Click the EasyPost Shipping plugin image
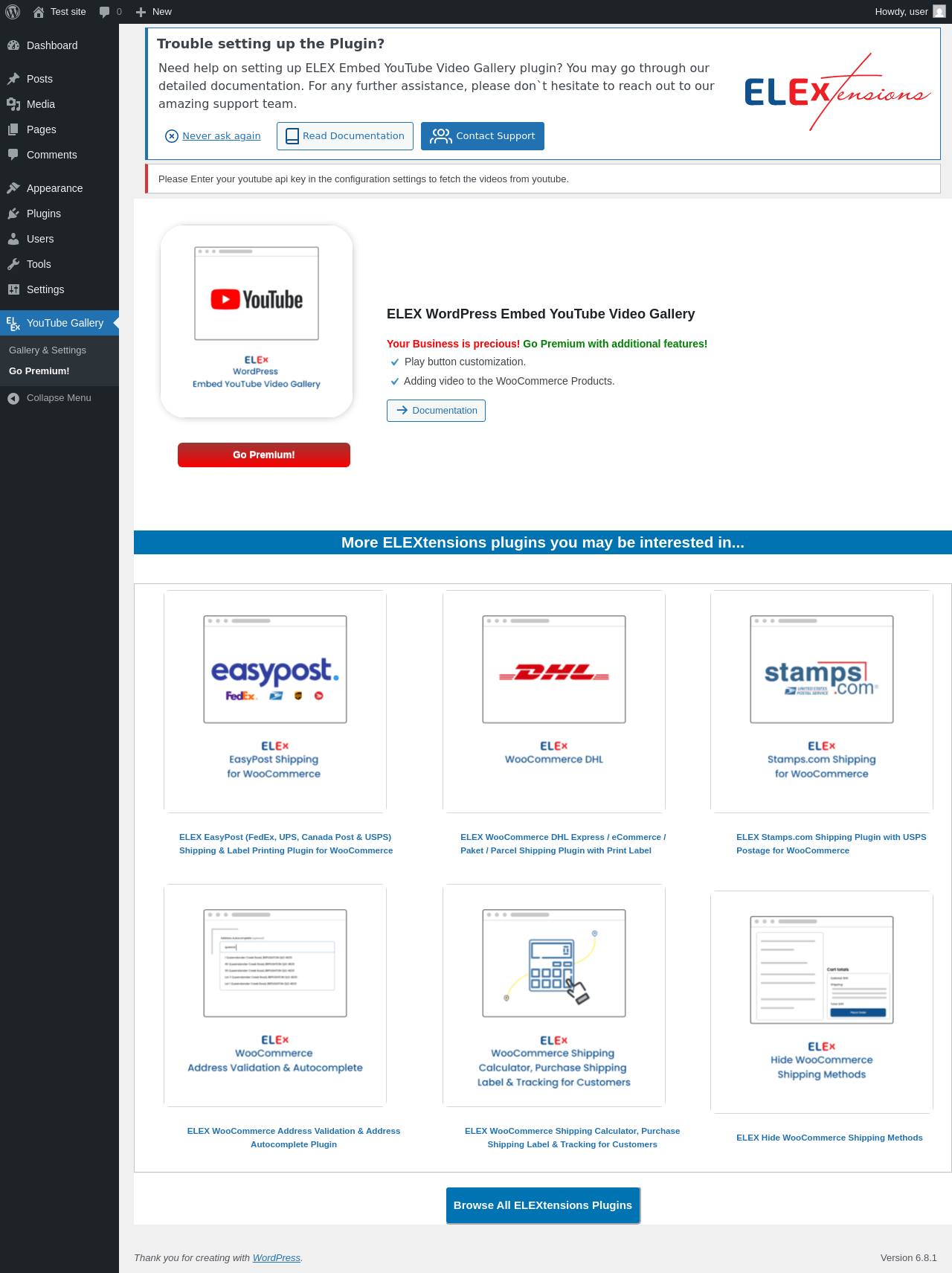 (275, 702)
